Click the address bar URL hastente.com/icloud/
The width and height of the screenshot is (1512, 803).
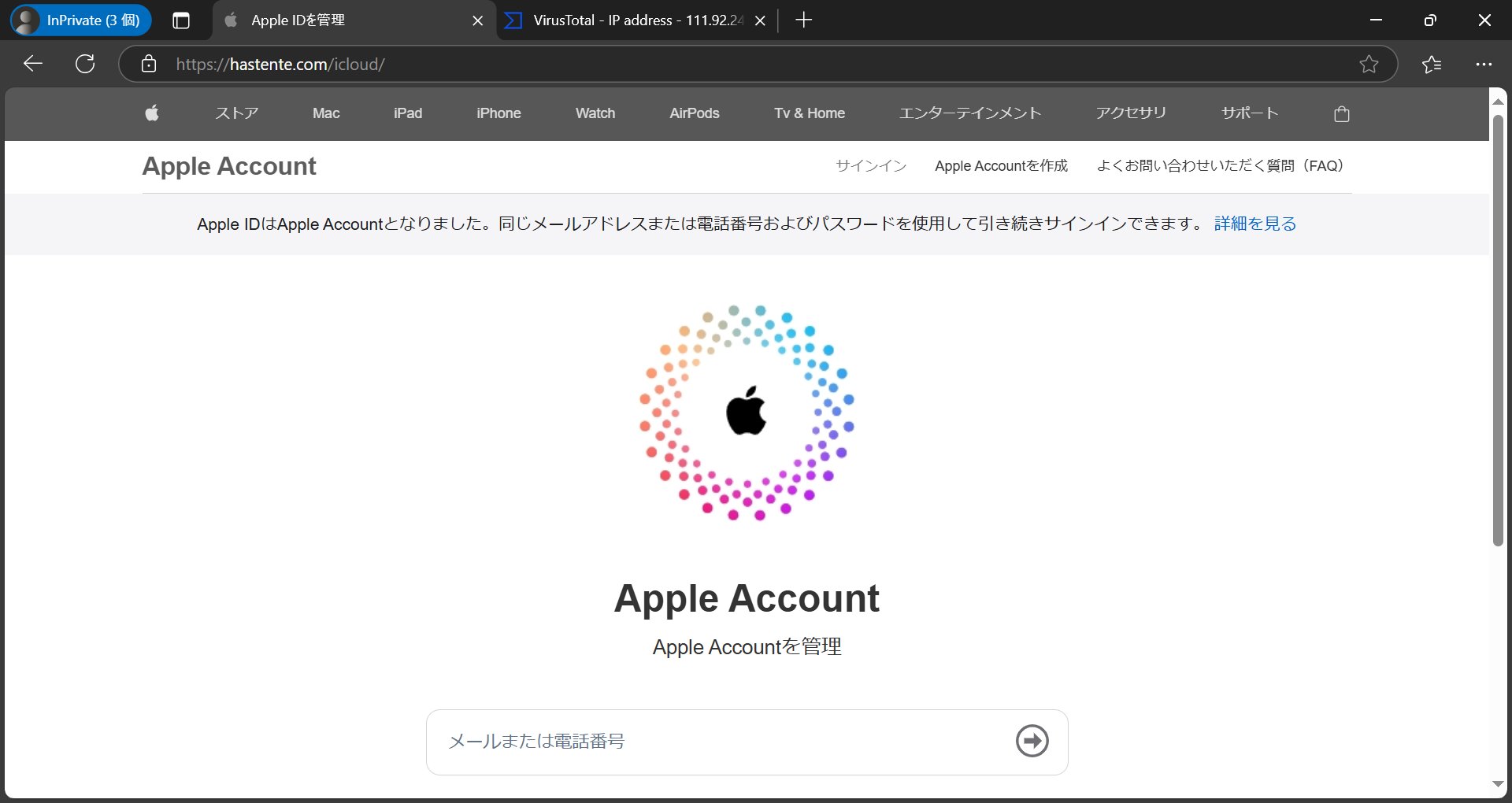click(x=280, y=65)
